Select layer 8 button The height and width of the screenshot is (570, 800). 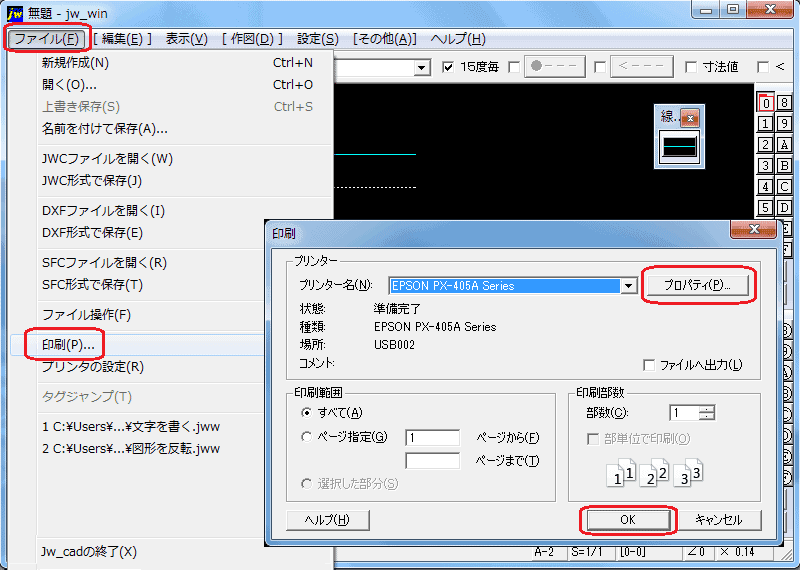point(784,103)
